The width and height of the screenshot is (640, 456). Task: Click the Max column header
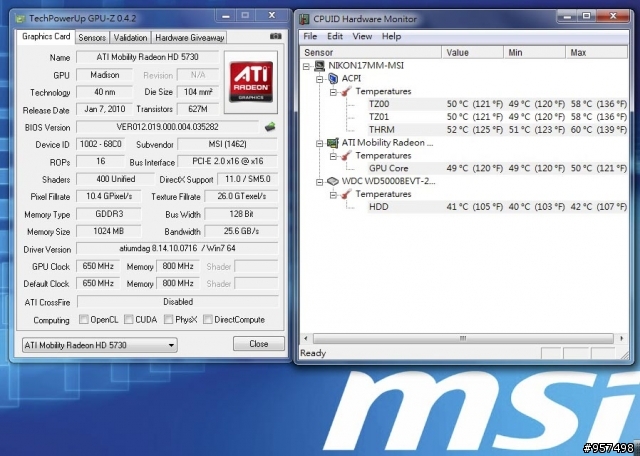coord(597,52)
